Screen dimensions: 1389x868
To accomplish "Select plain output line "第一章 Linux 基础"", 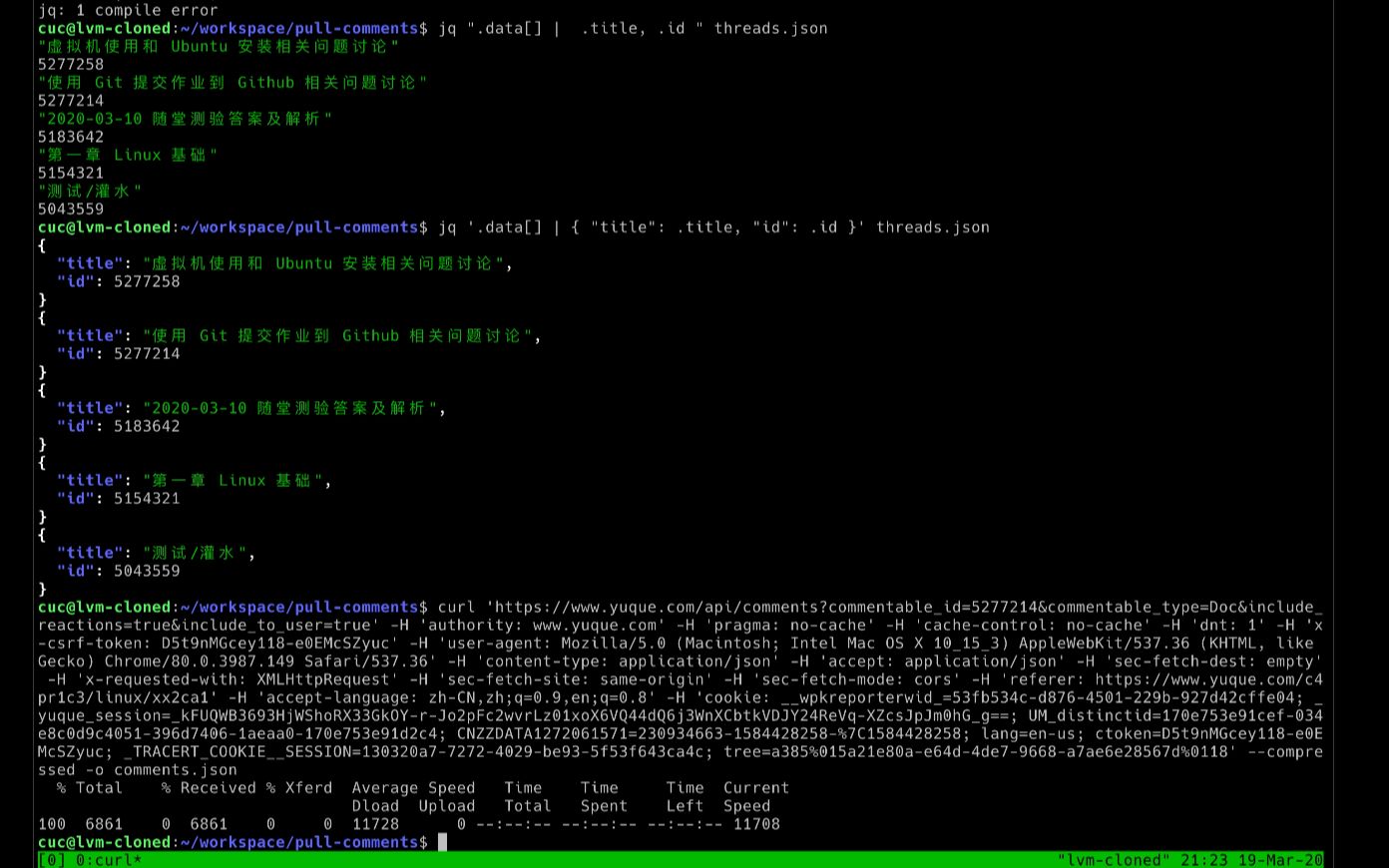I will click(128, 155).
